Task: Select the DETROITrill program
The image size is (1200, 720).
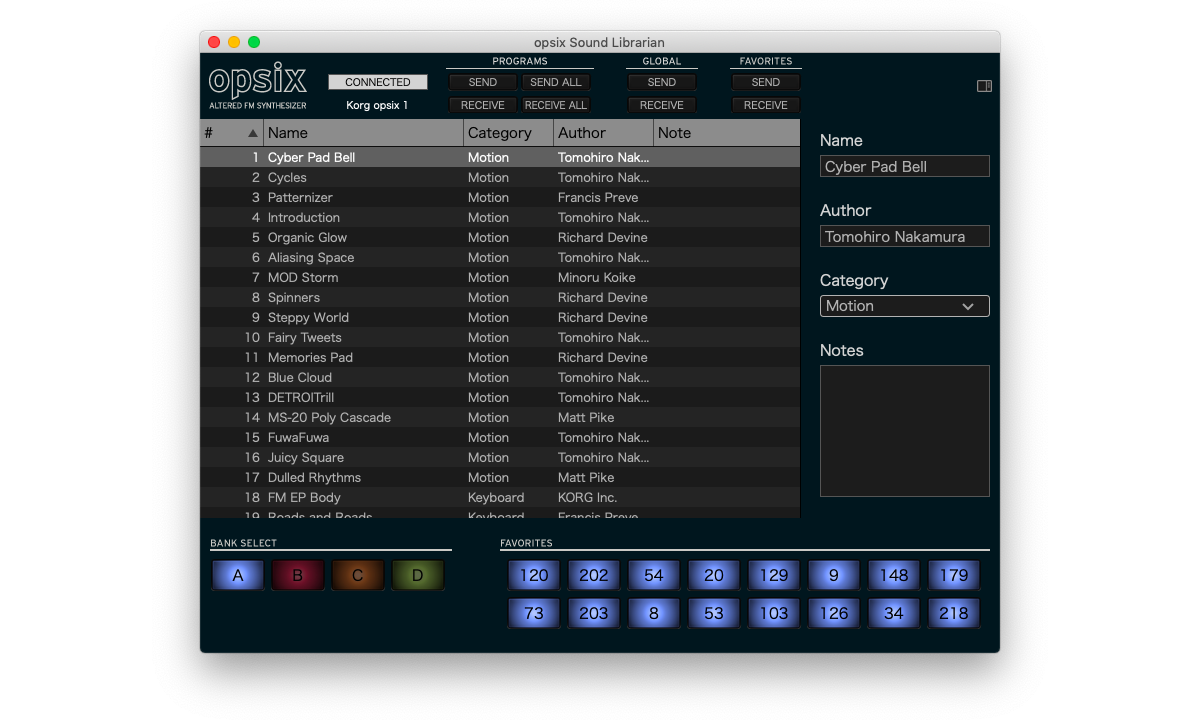Action: (x=500, y=397)
